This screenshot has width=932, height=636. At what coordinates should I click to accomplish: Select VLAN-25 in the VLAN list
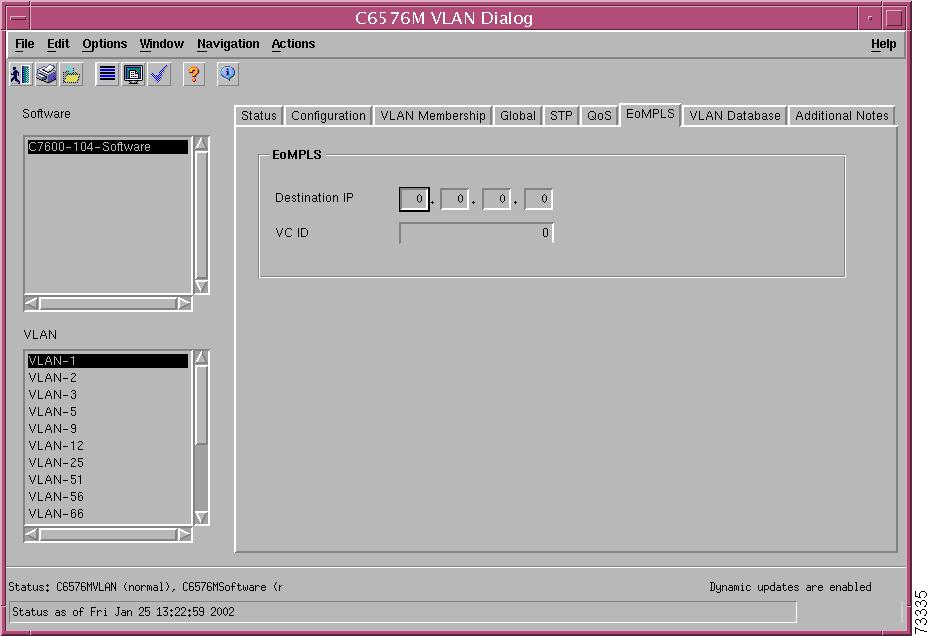(x=108, y=462)
